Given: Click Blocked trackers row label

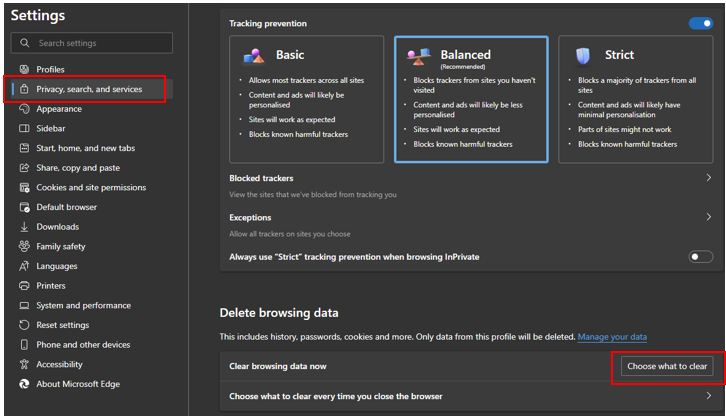Looking at the screenshot, I should pos(261,178).
